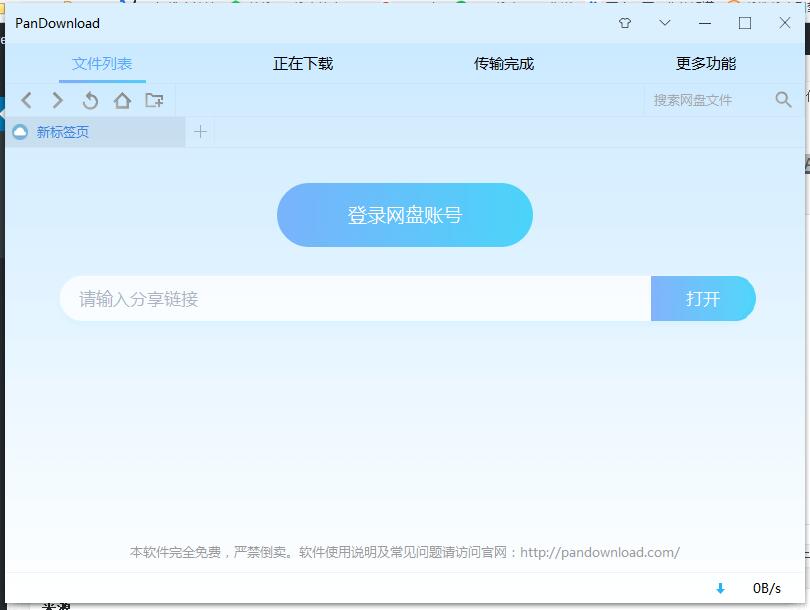Open the 更多功能 tab

tap(706, 64)
